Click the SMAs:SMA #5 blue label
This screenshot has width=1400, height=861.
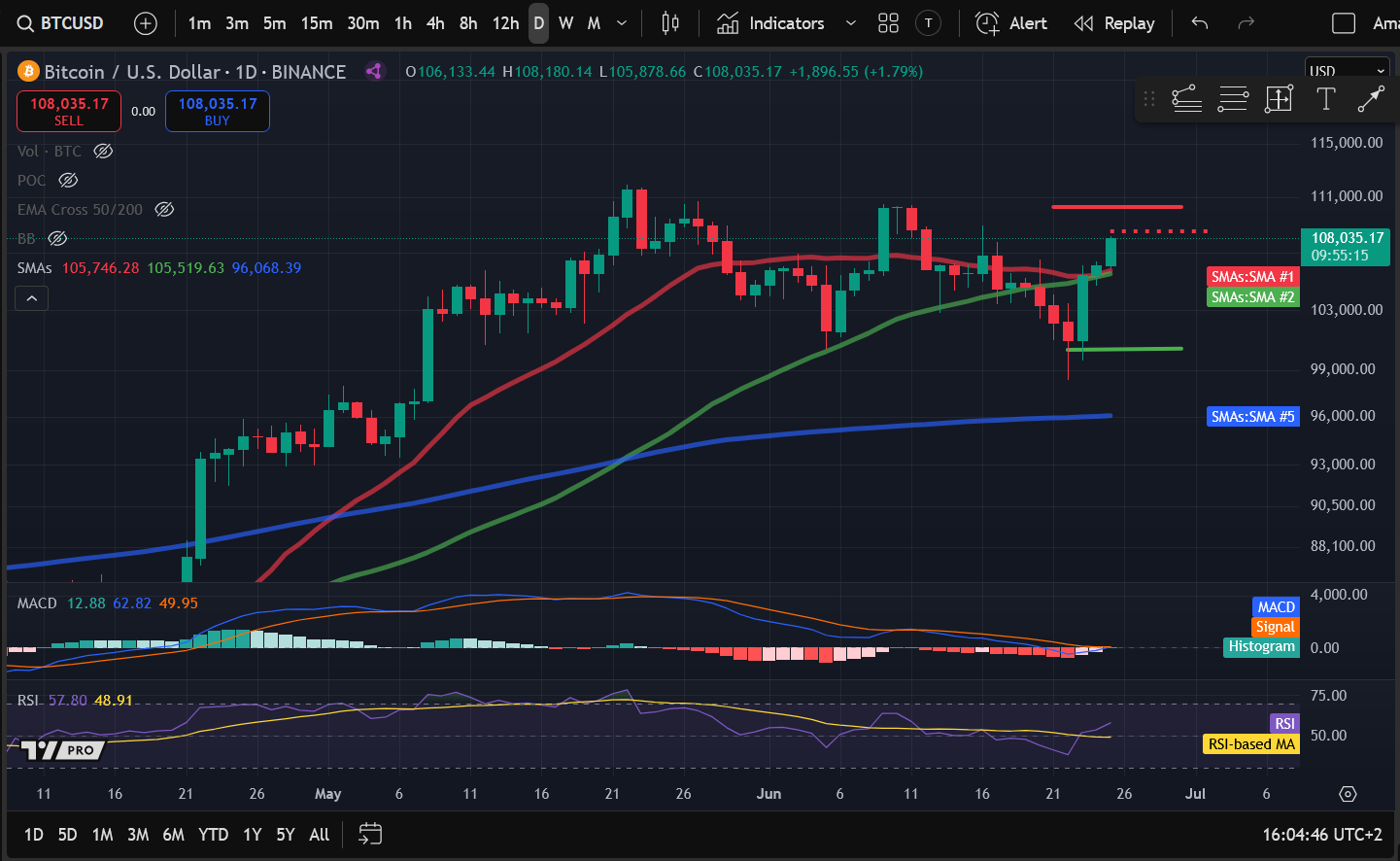click(x=1253, y=417)
